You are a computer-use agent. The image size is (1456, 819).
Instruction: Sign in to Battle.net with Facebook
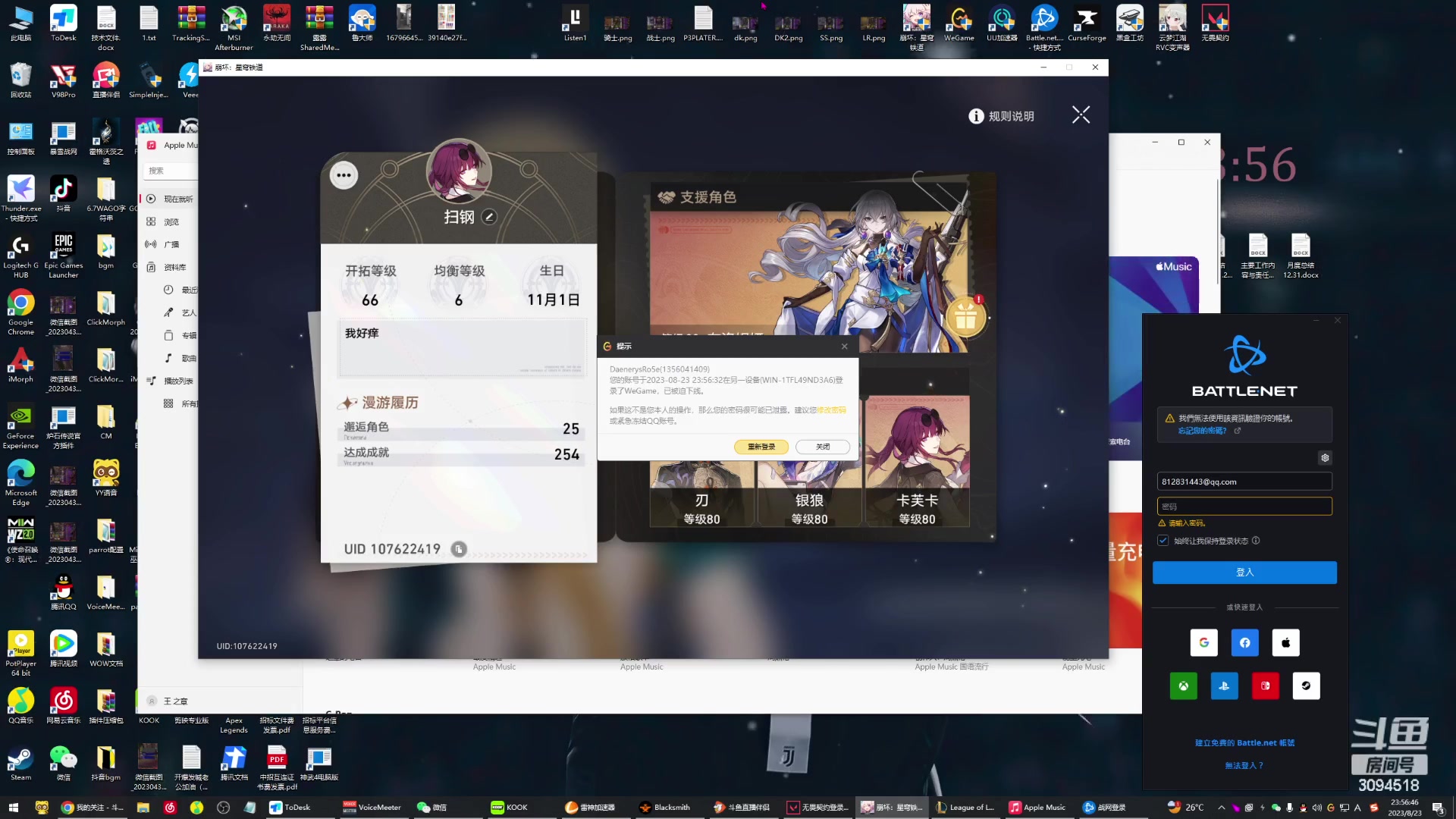tap(1244, 642)
